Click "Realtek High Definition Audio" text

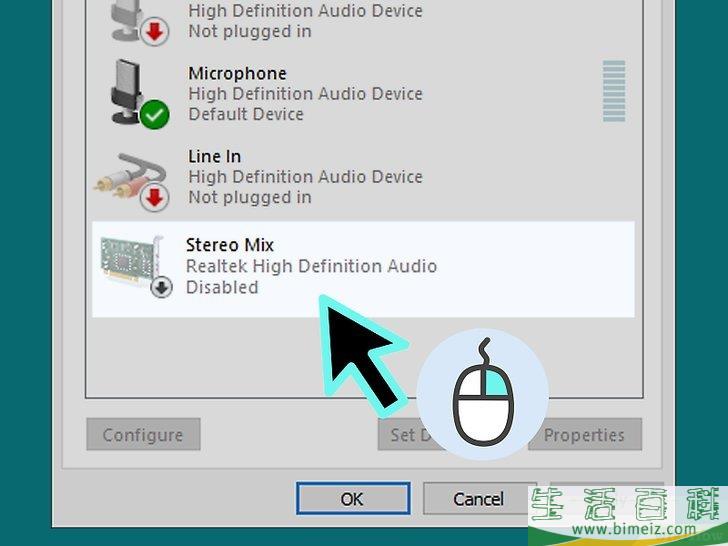(x=311, y=266)
